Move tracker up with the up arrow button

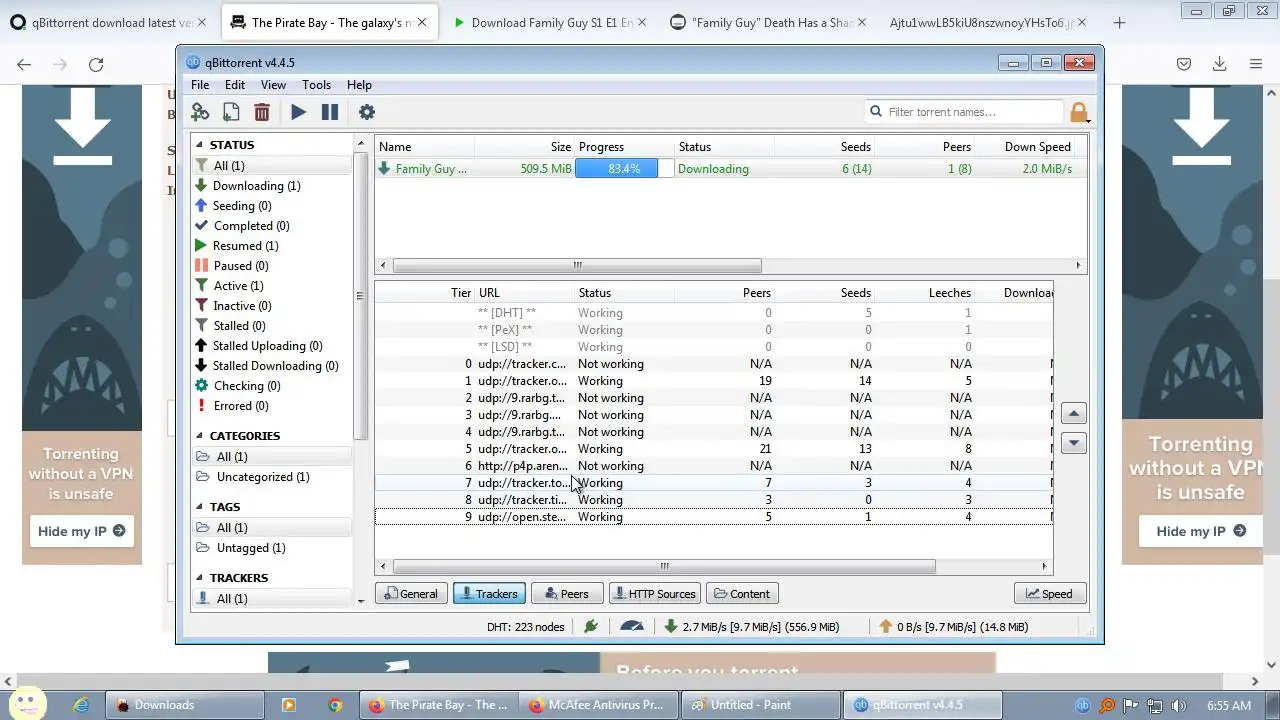pyautogui.click(x=1073, y=414)
